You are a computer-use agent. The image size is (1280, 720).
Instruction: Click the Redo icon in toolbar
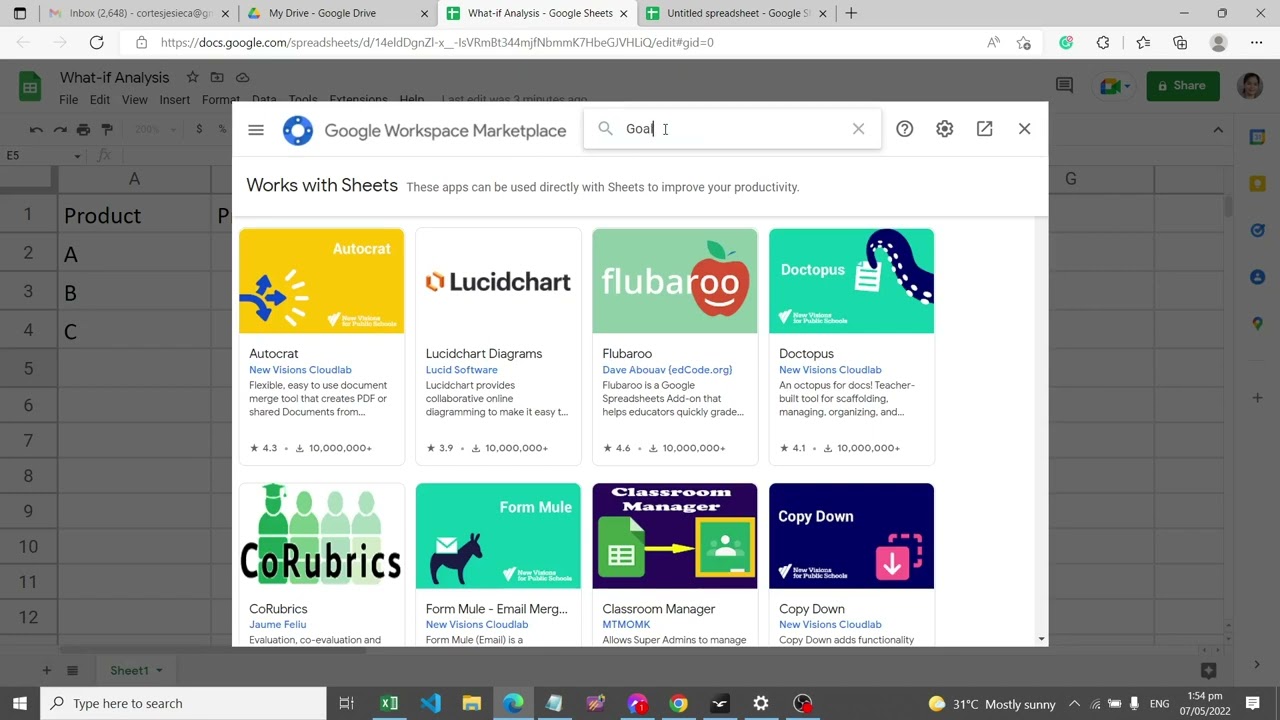point(60,129)
